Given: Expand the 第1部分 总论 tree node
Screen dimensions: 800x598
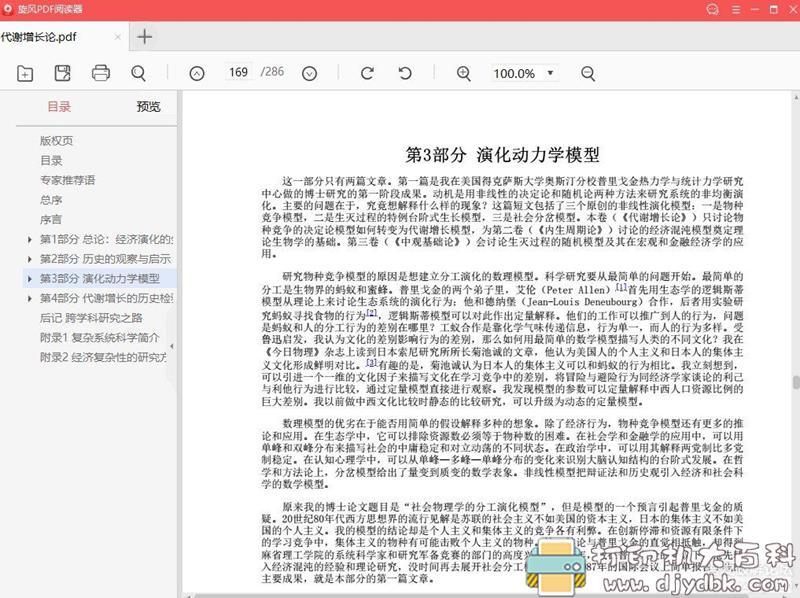Looking at the screenshot, I should tap(30, 239).
